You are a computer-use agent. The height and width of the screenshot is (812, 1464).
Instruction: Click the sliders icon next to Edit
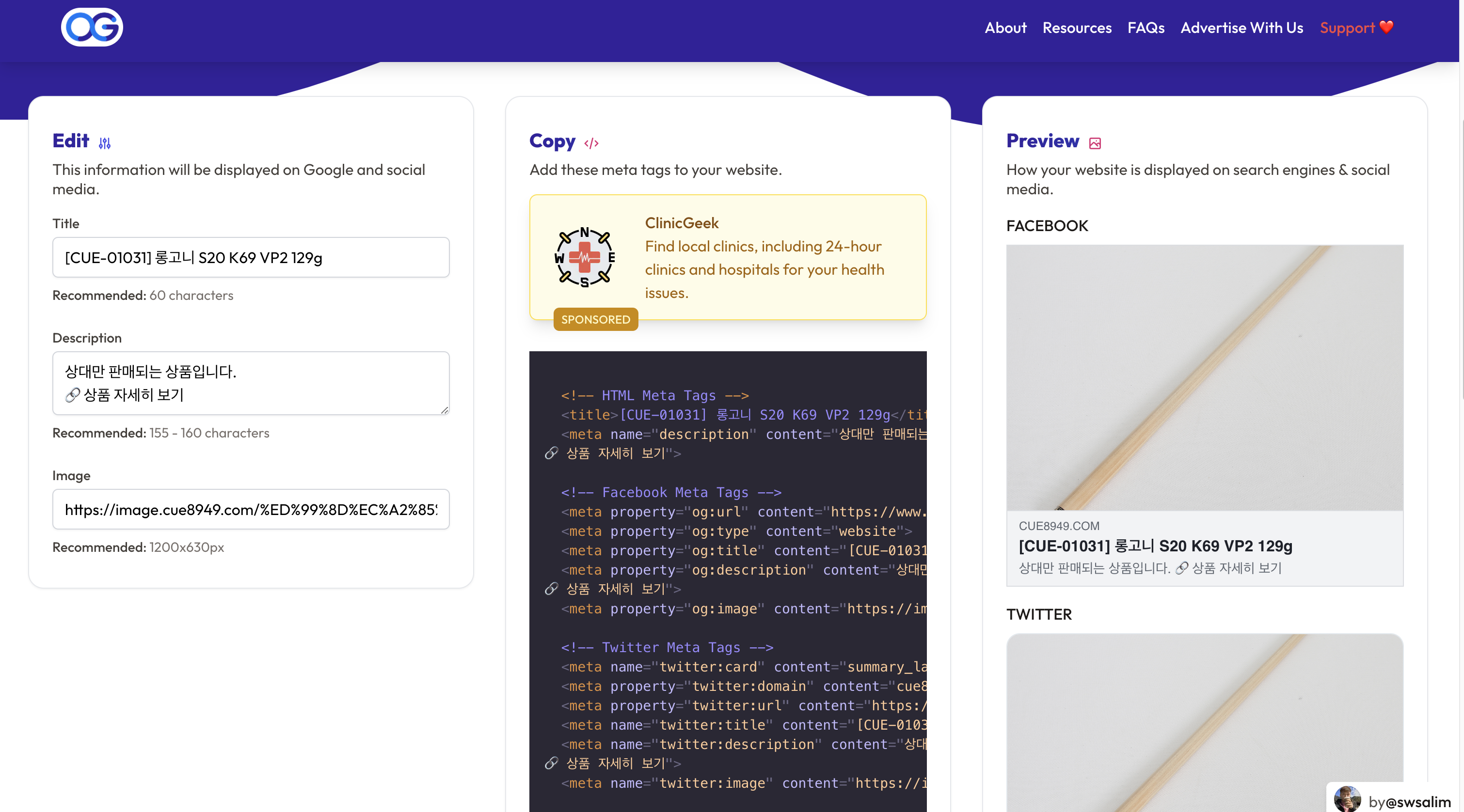105,143
